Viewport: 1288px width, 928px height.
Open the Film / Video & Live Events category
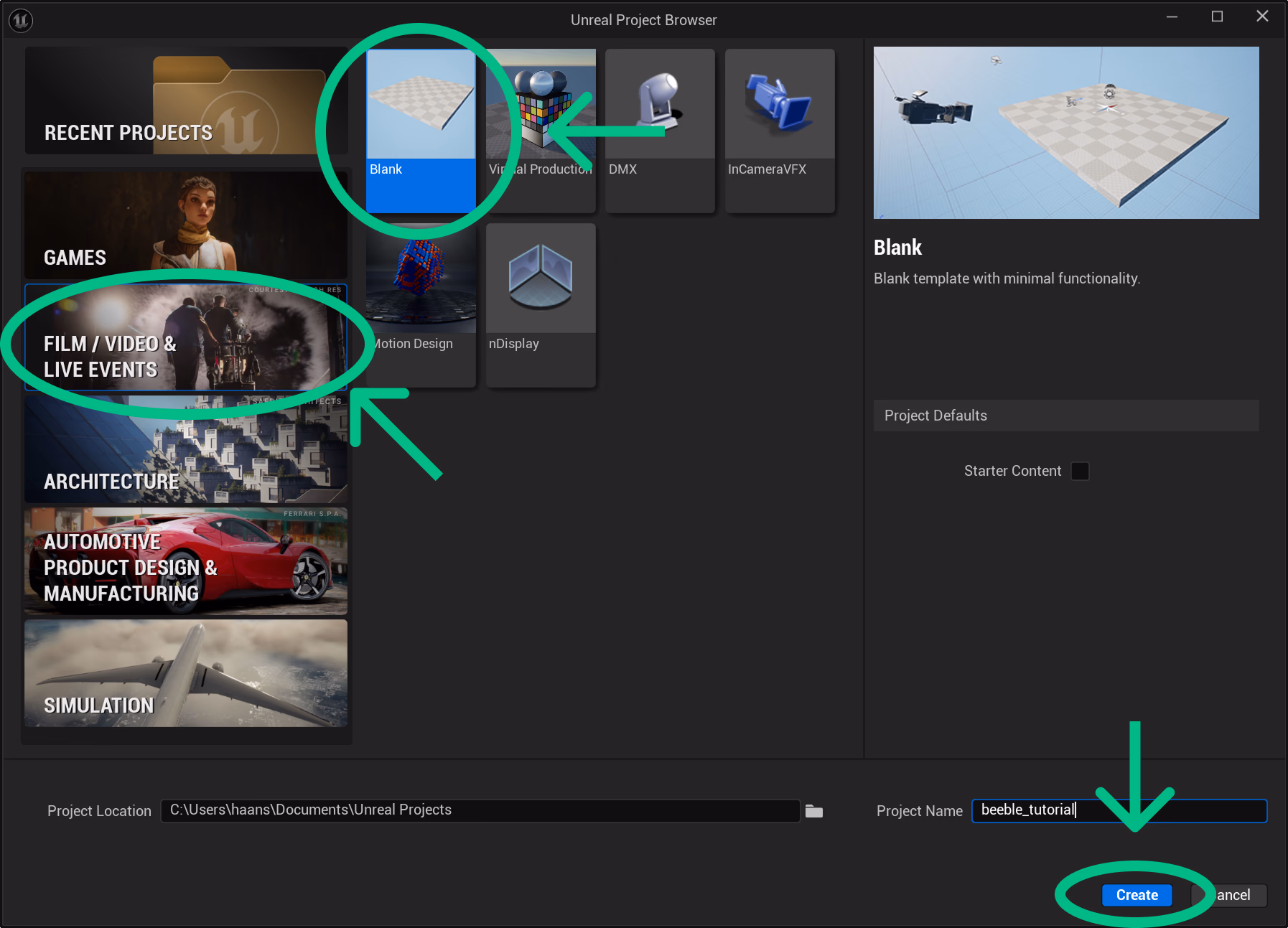tap(185, 337)
